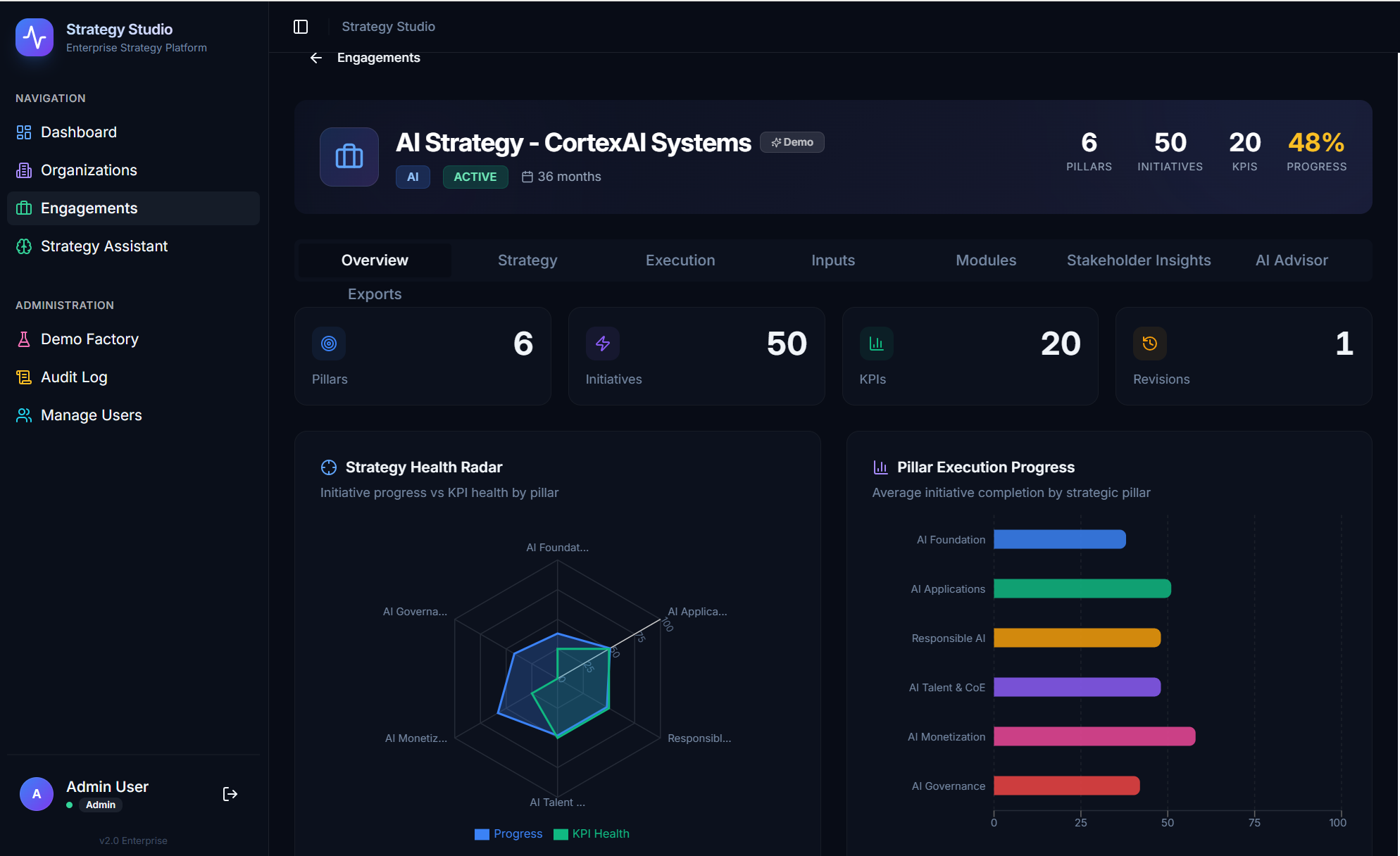Click the ACTIVE status badge
Screen dimensions: 1400x856
475,177
